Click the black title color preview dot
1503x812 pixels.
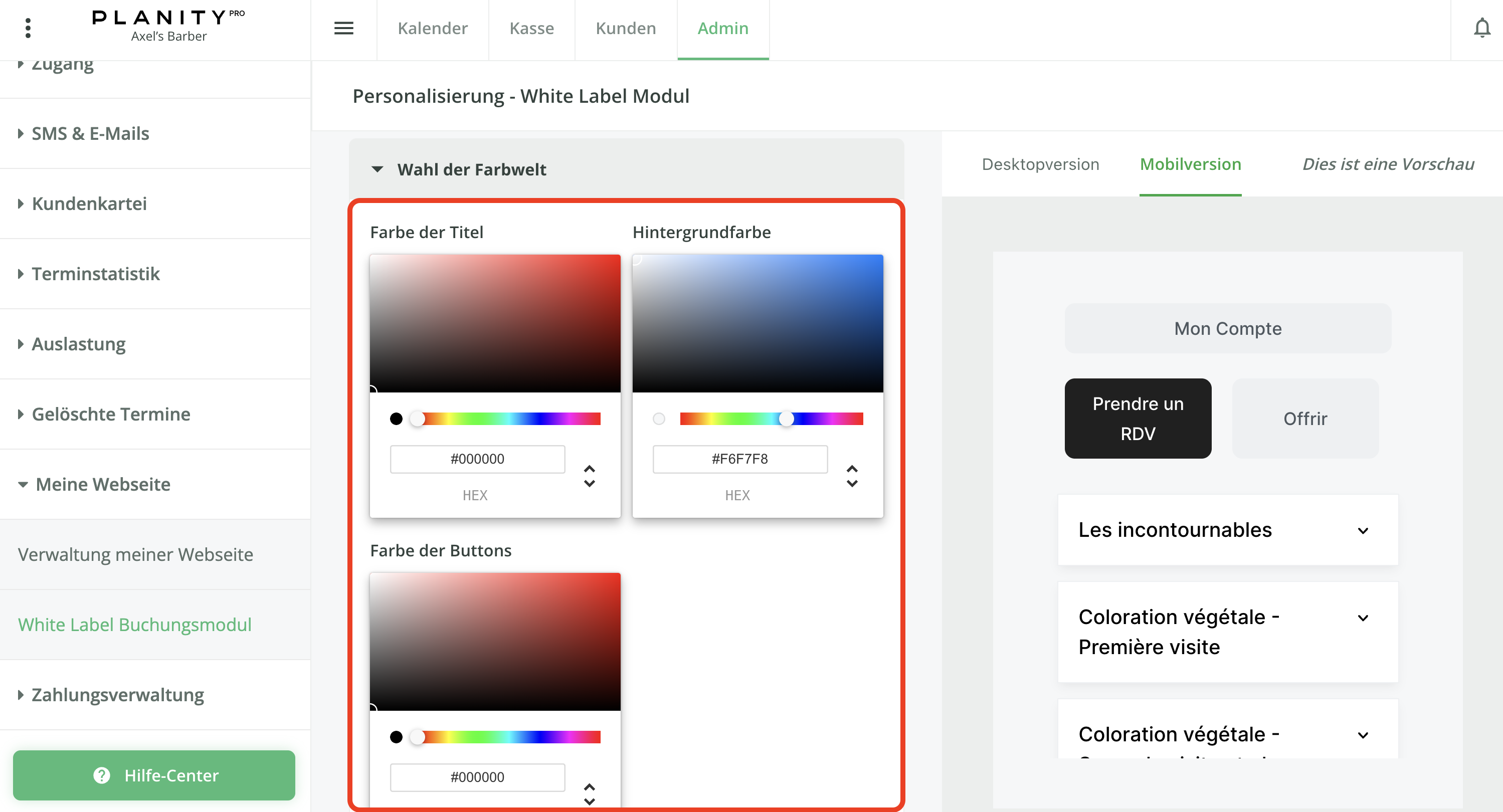pos(396,419)
